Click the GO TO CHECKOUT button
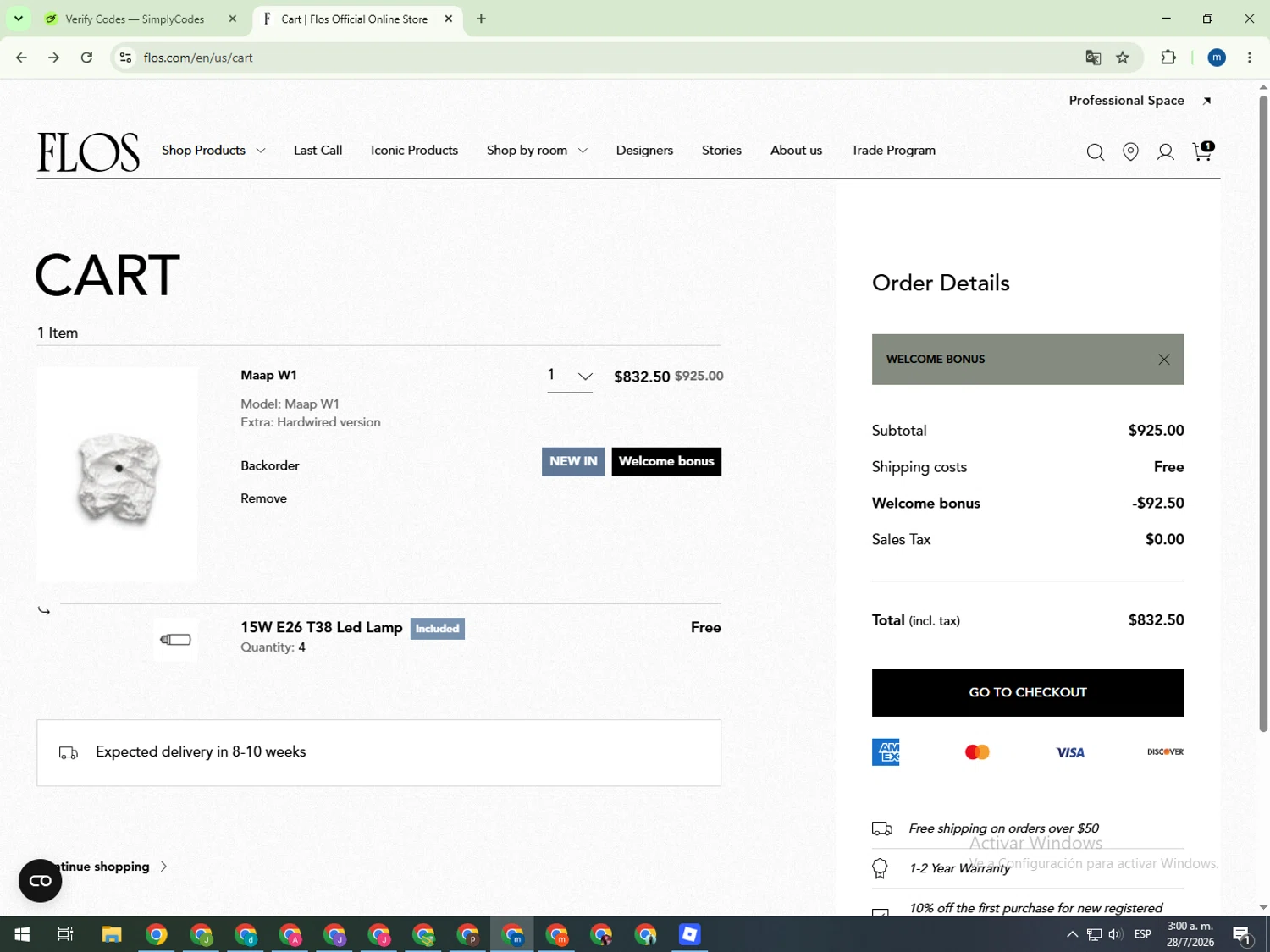The image size is (1270, 952). (x=1028, y=692)
